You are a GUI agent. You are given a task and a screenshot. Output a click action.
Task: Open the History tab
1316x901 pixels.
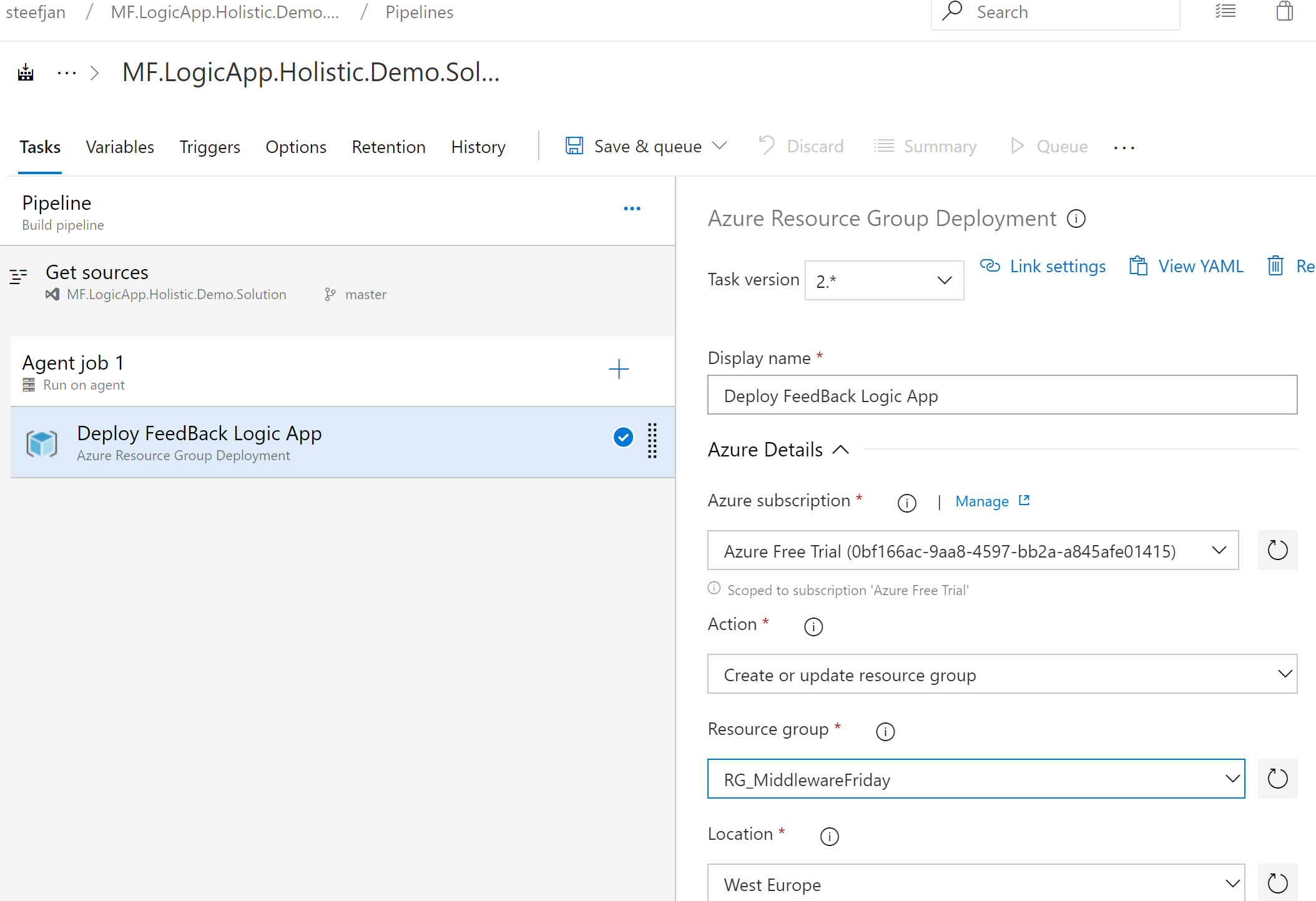coord(478,147)
